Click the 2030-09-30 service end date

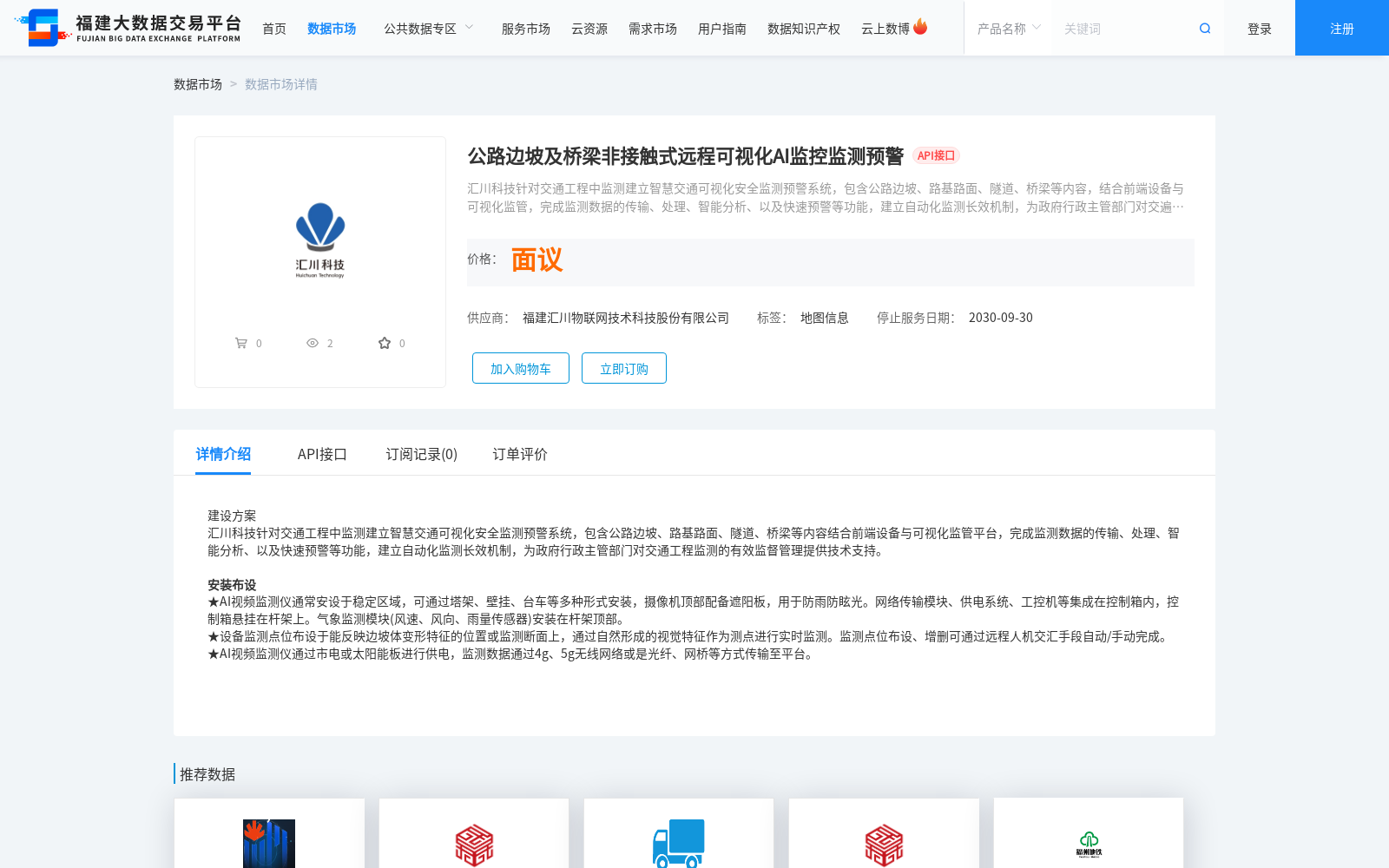coord(1001,318)
